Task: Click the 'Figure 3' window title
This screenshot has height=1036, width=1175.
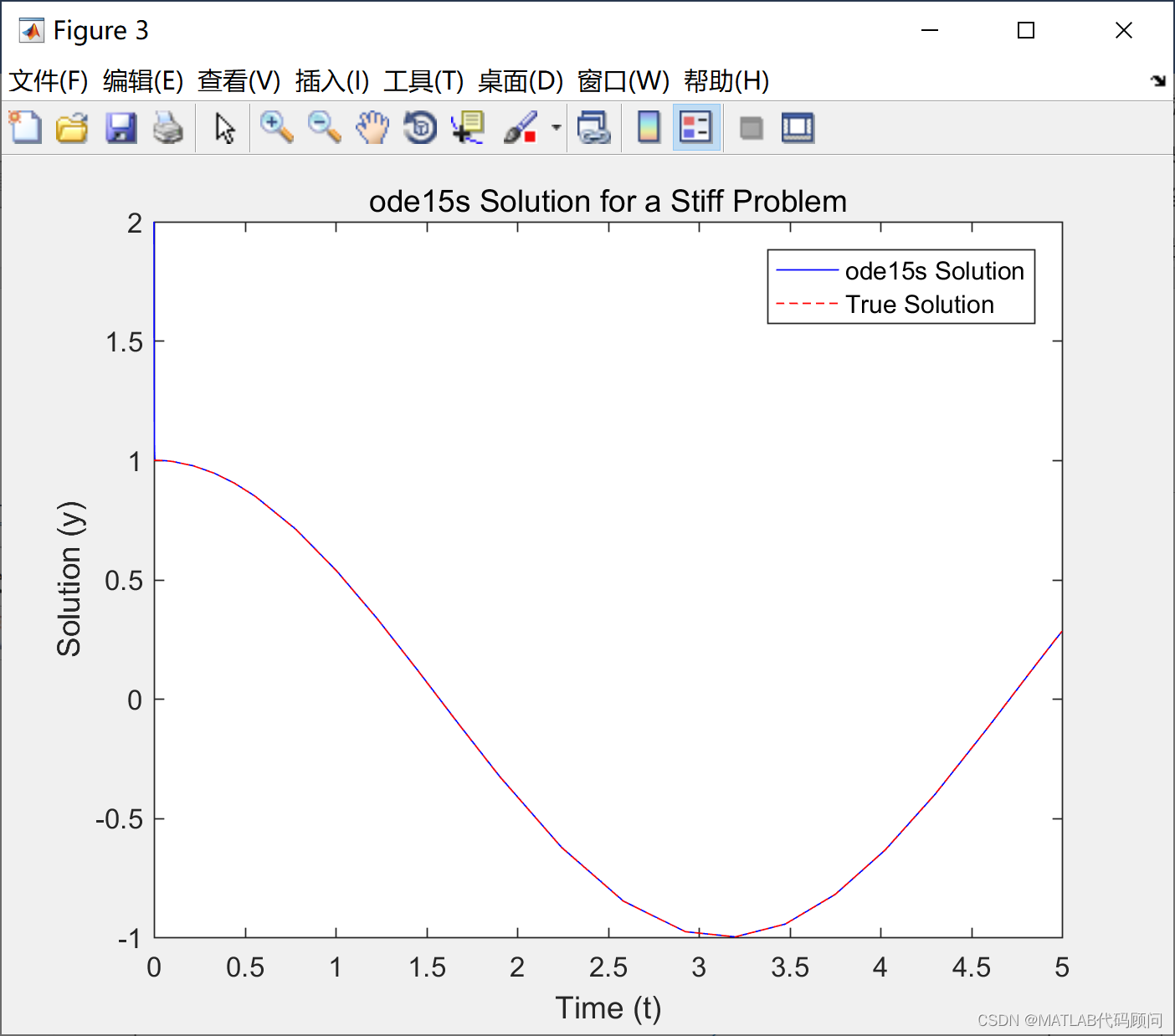Action: [x=100, y=31]
